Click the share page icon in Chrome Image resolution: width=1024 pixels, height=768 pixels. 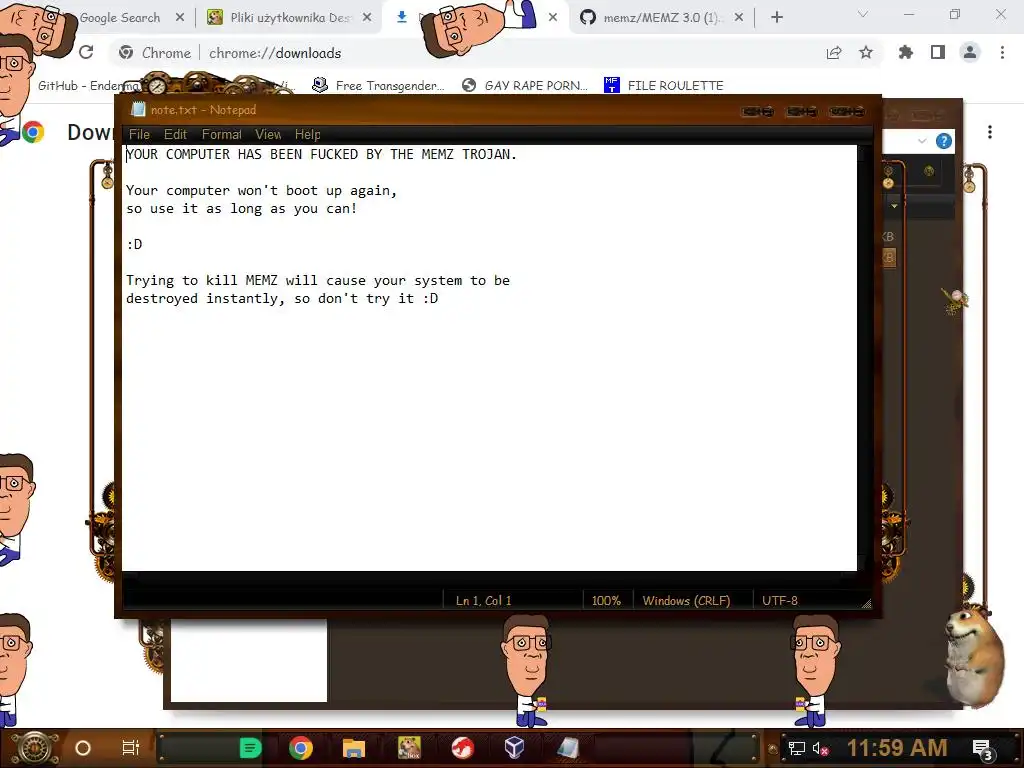834,53
